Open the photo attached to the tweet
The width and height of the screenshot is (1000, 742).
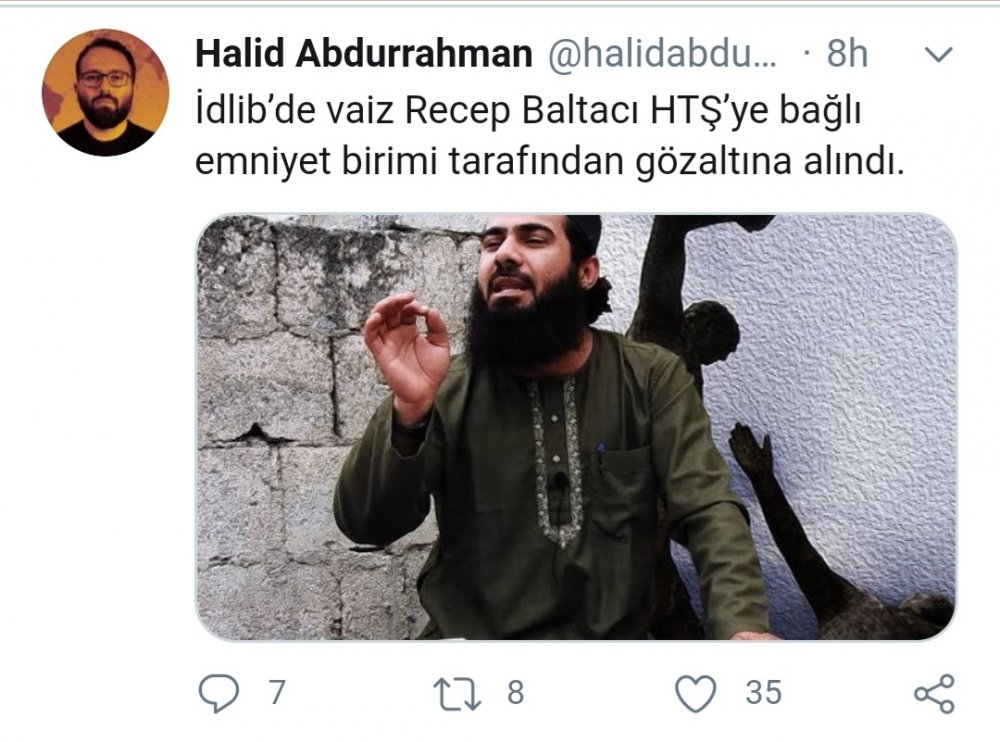pos(576,427)
